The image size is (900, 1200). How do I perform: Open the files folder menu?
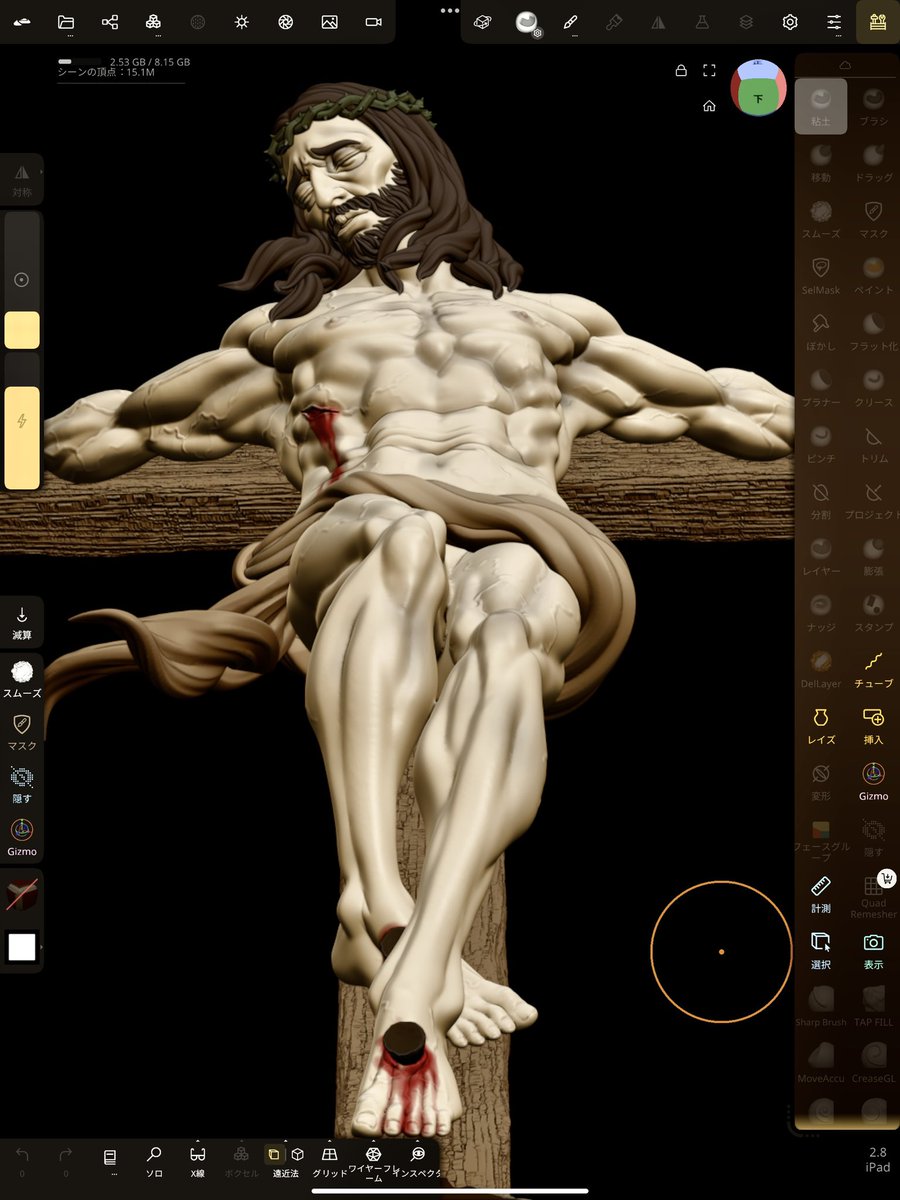coord(66,22)
